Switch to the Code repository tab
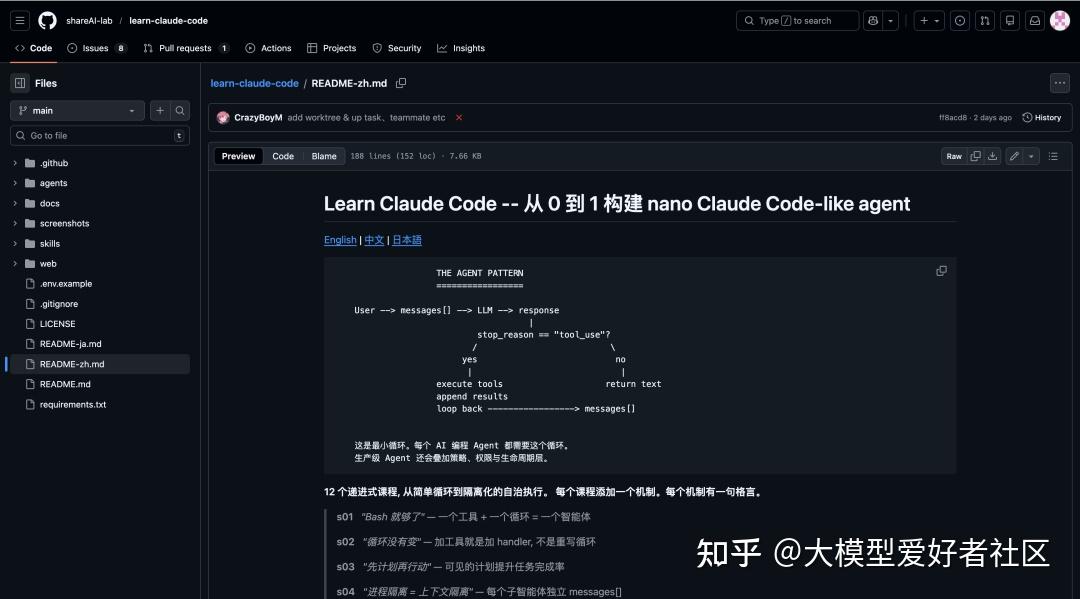The height and width of the screenshot is (599, 1080). coord(33,48)
